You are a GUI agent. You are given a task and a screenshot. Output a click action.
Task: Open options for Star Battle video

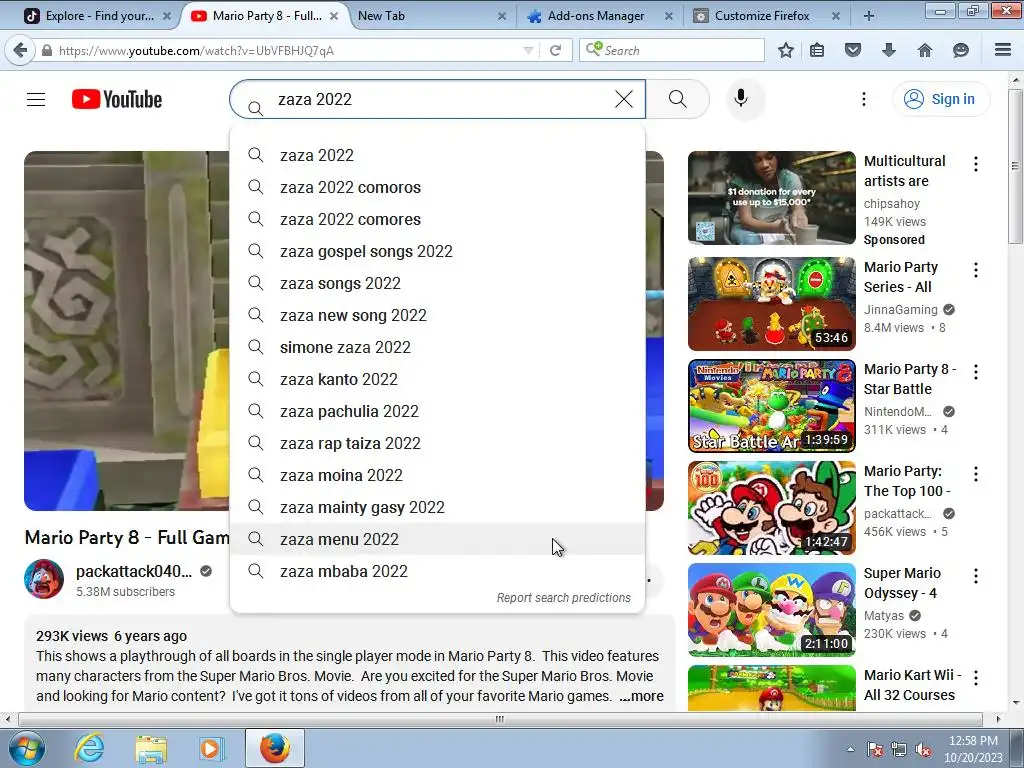coord(976,372)
